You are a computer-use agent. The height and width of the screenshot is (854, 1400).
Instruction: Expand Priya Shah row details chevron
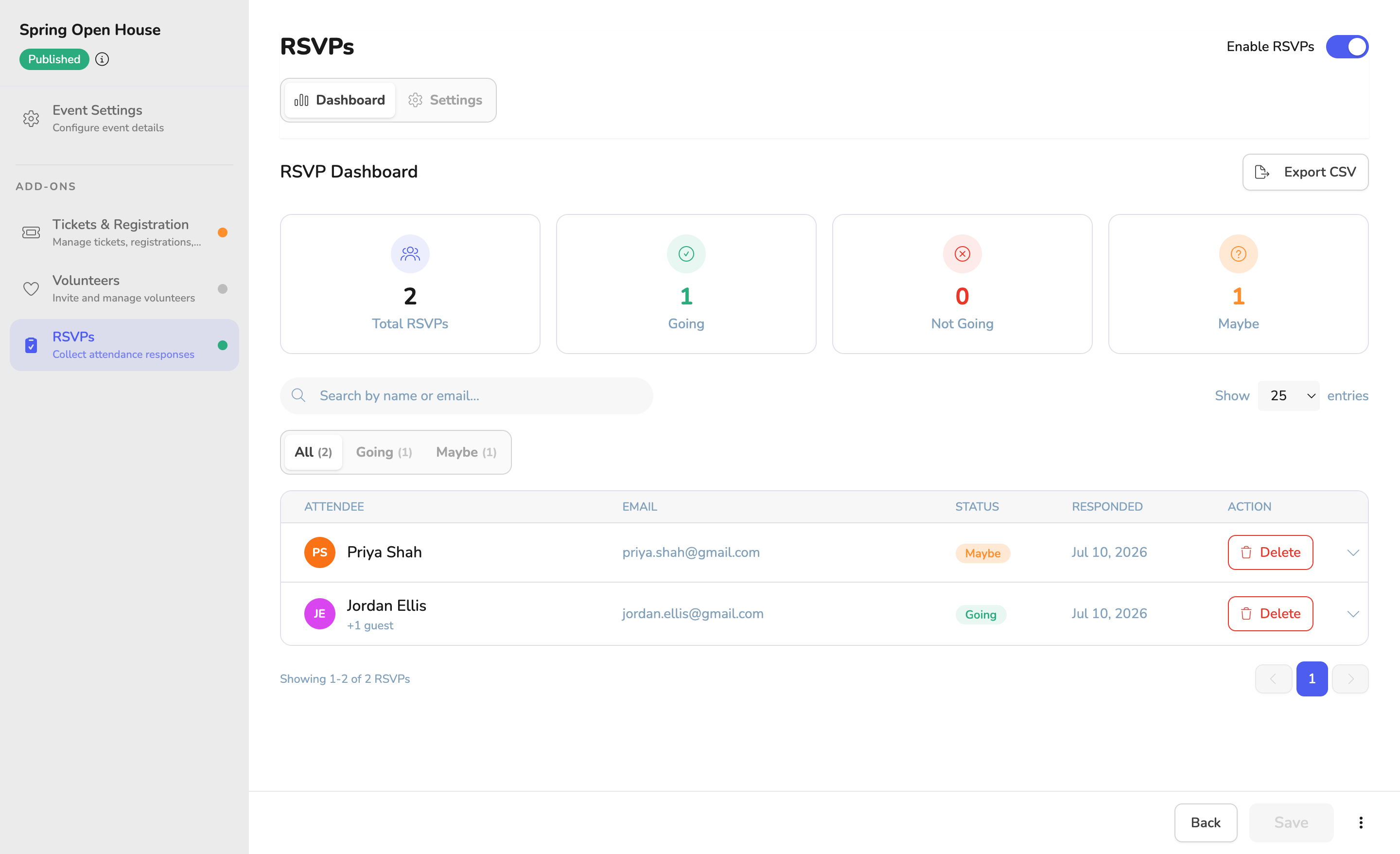[x=1353, y=552]
